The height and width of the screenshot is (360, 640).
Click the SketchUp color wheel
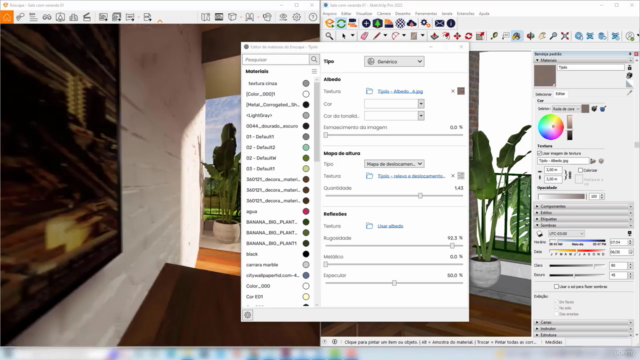pos(551,127)
